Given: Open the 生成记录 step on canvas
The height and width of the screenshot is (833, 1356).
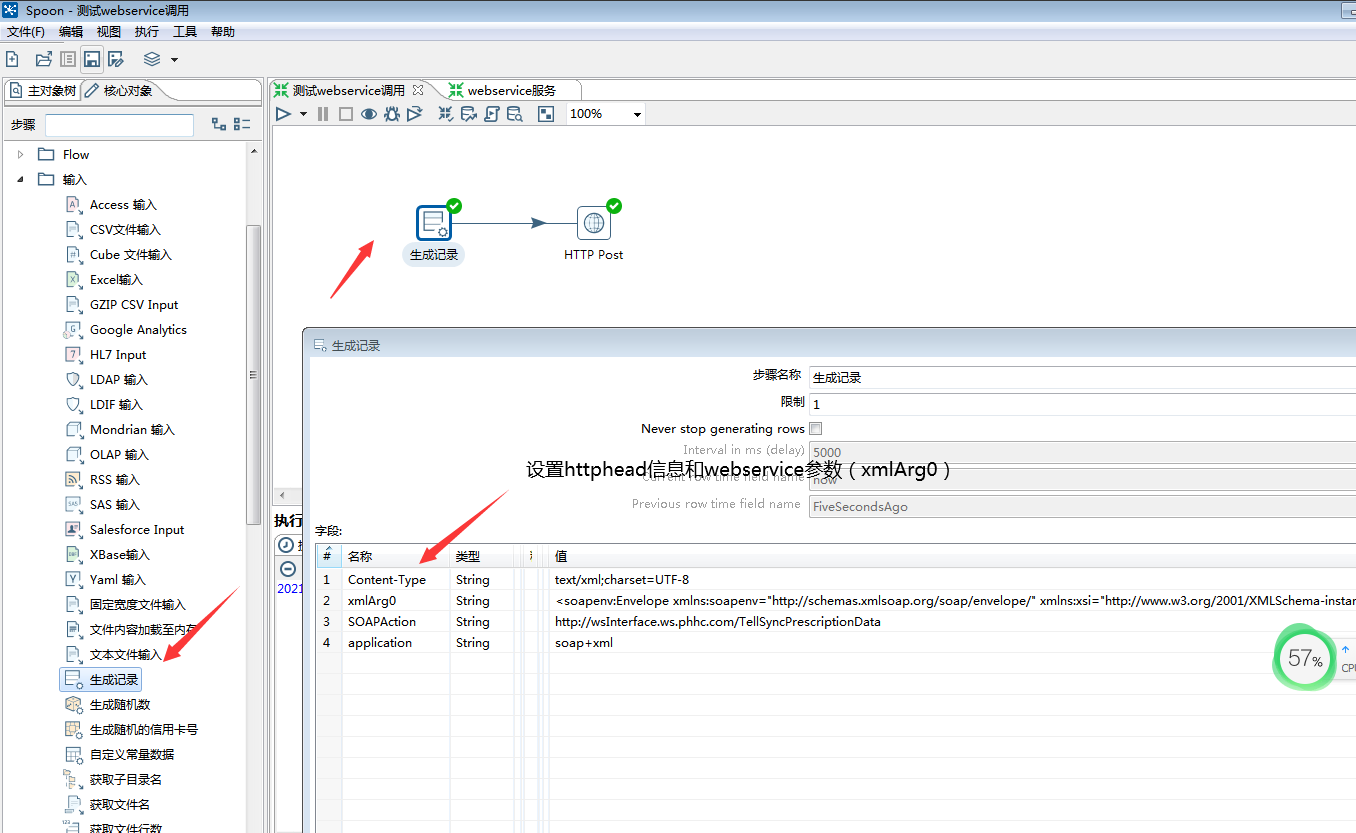Looking at the screenshot, I should pyautogui.click(x=434, y=221).
